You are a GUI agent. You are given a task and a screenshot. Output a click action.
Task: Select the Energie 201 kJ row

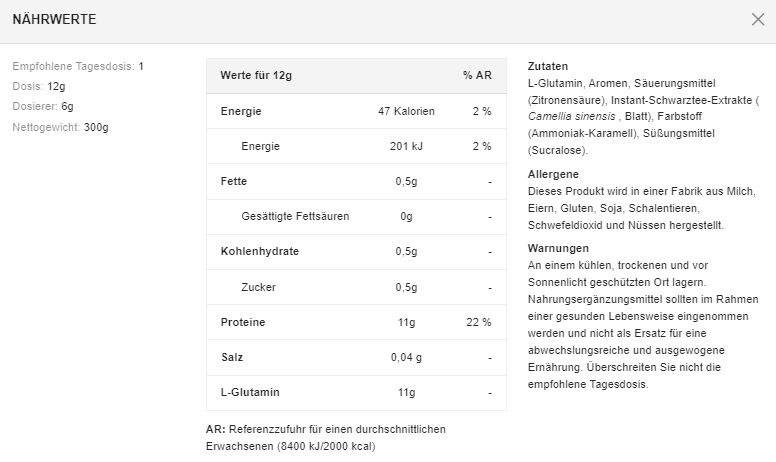(x=356, y=146)
